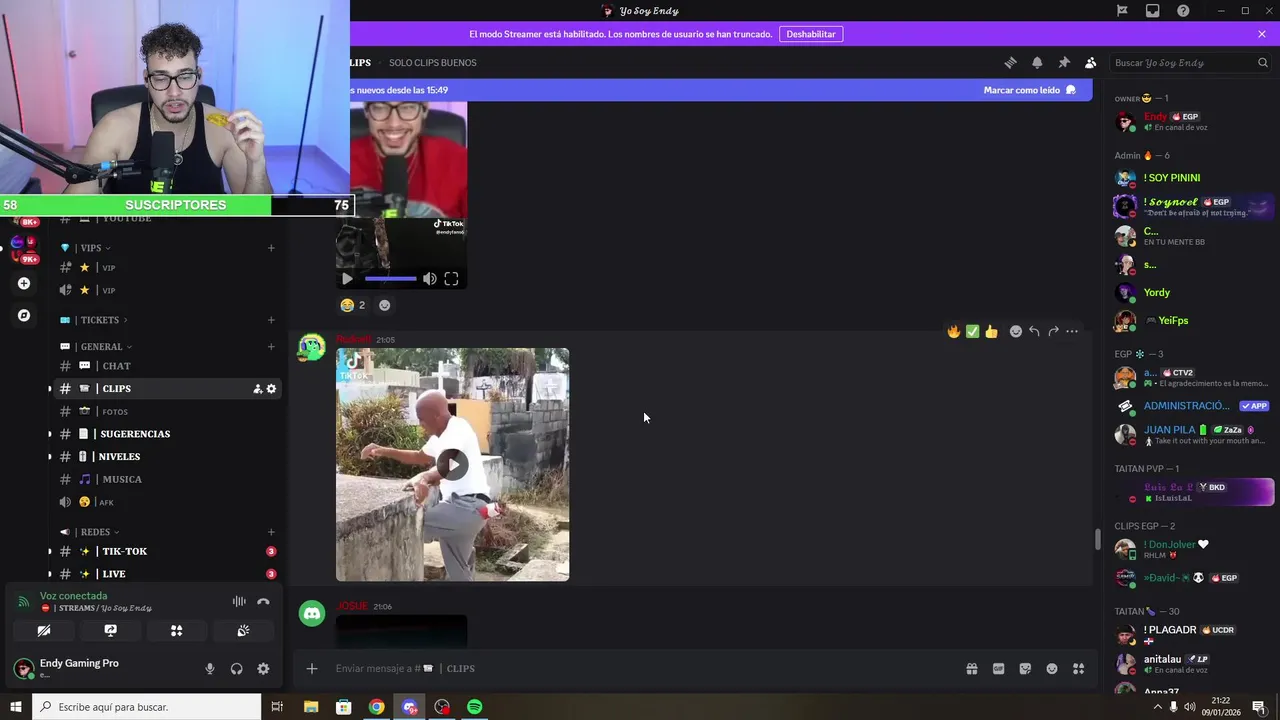Image resolution: width=1280 pixels, height=720 pixels.
Task: Enter fullscreen on the upper video
Action: (451, 279)
